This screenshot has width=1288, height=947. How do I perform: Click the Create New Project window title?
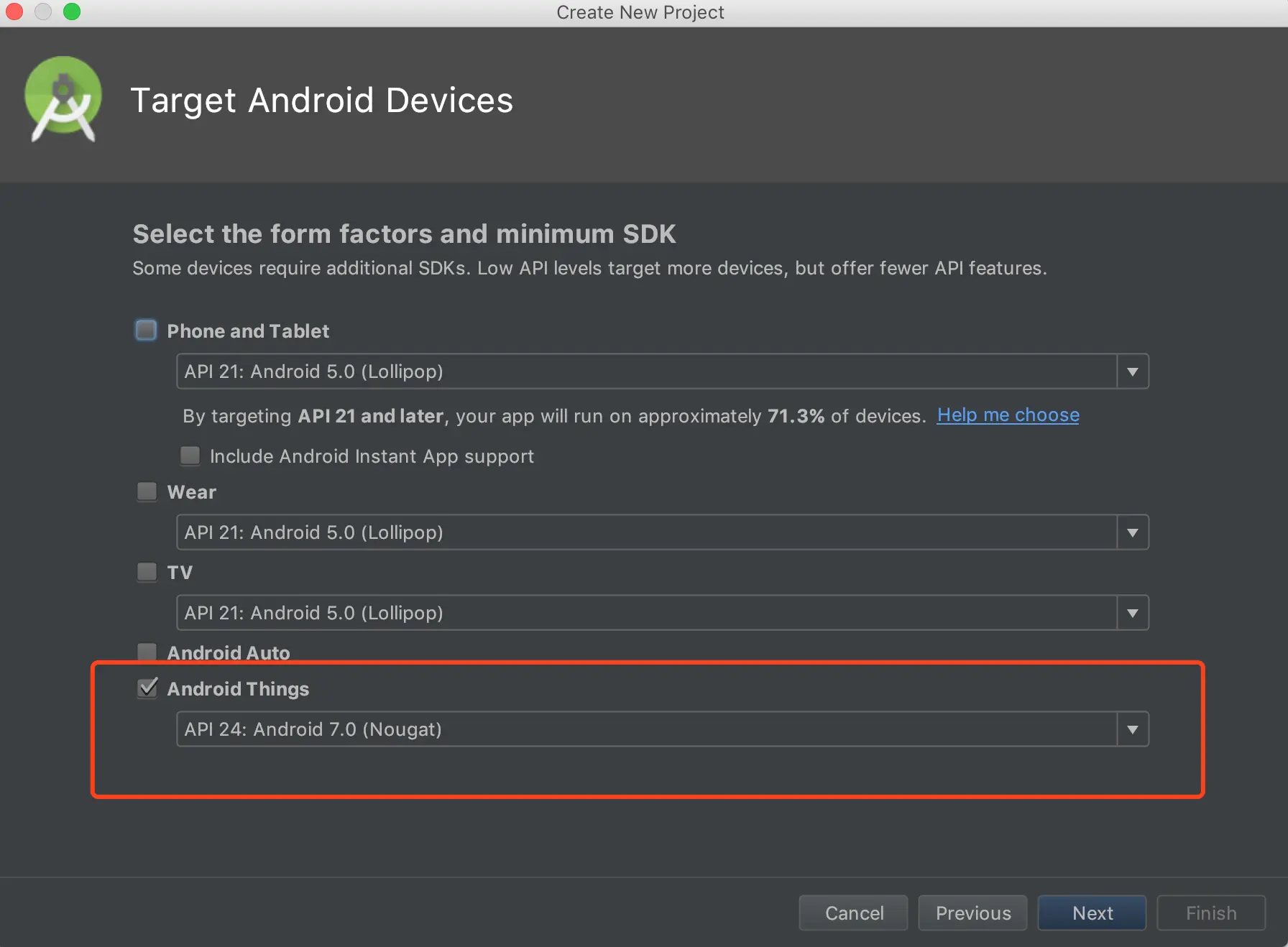(x=640, y=12)
